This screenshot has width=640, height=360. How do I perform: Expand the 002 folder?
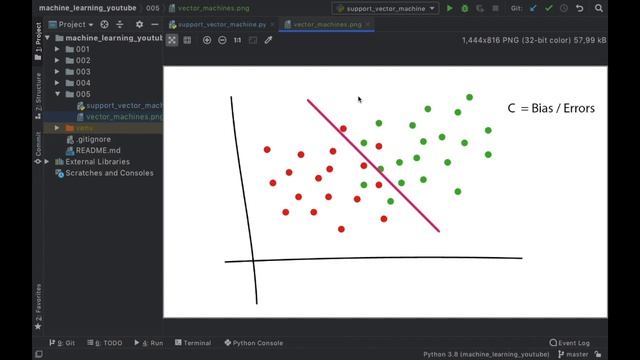(57, 60)
